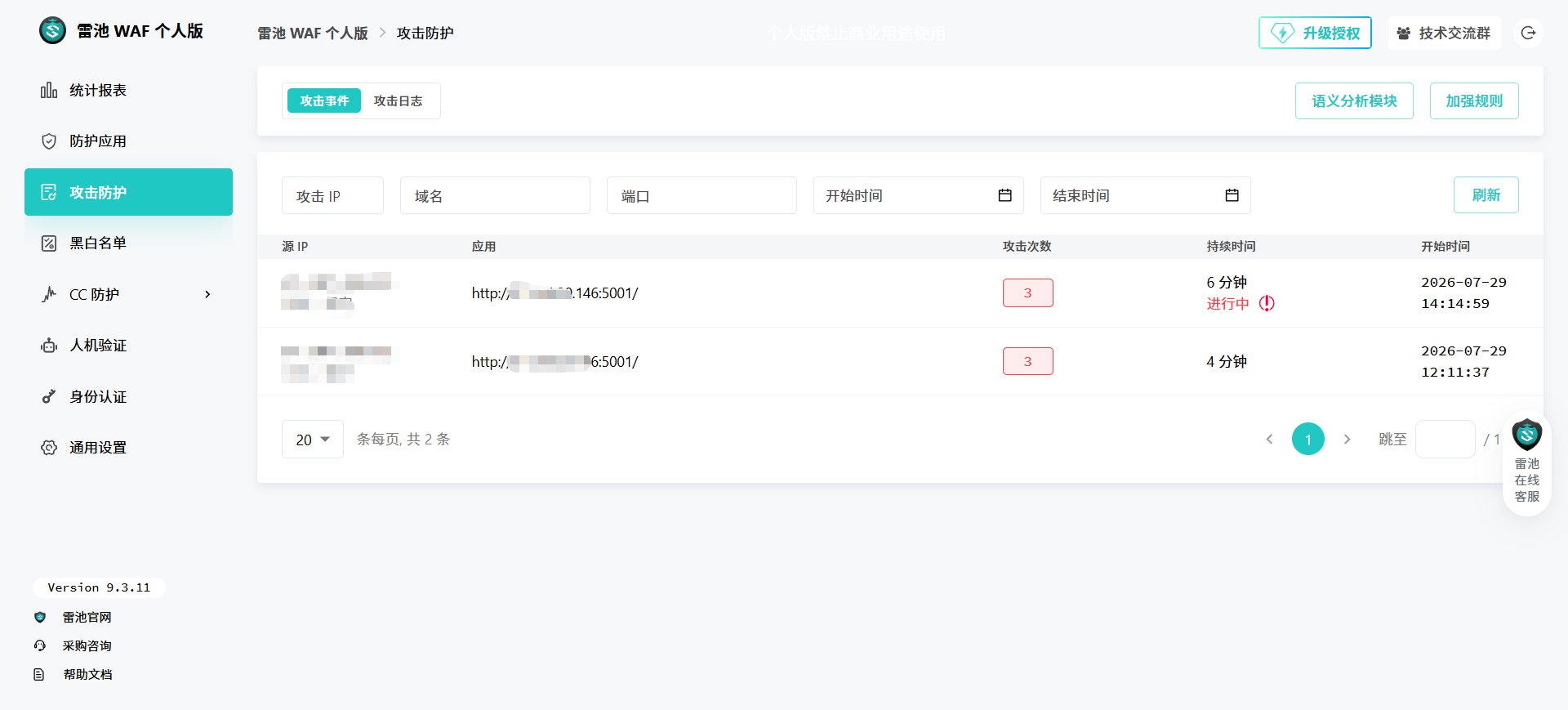The height and width of the screenshot is (710, 1568).
Task: Focus the 端口 input field
Action: 702,195
